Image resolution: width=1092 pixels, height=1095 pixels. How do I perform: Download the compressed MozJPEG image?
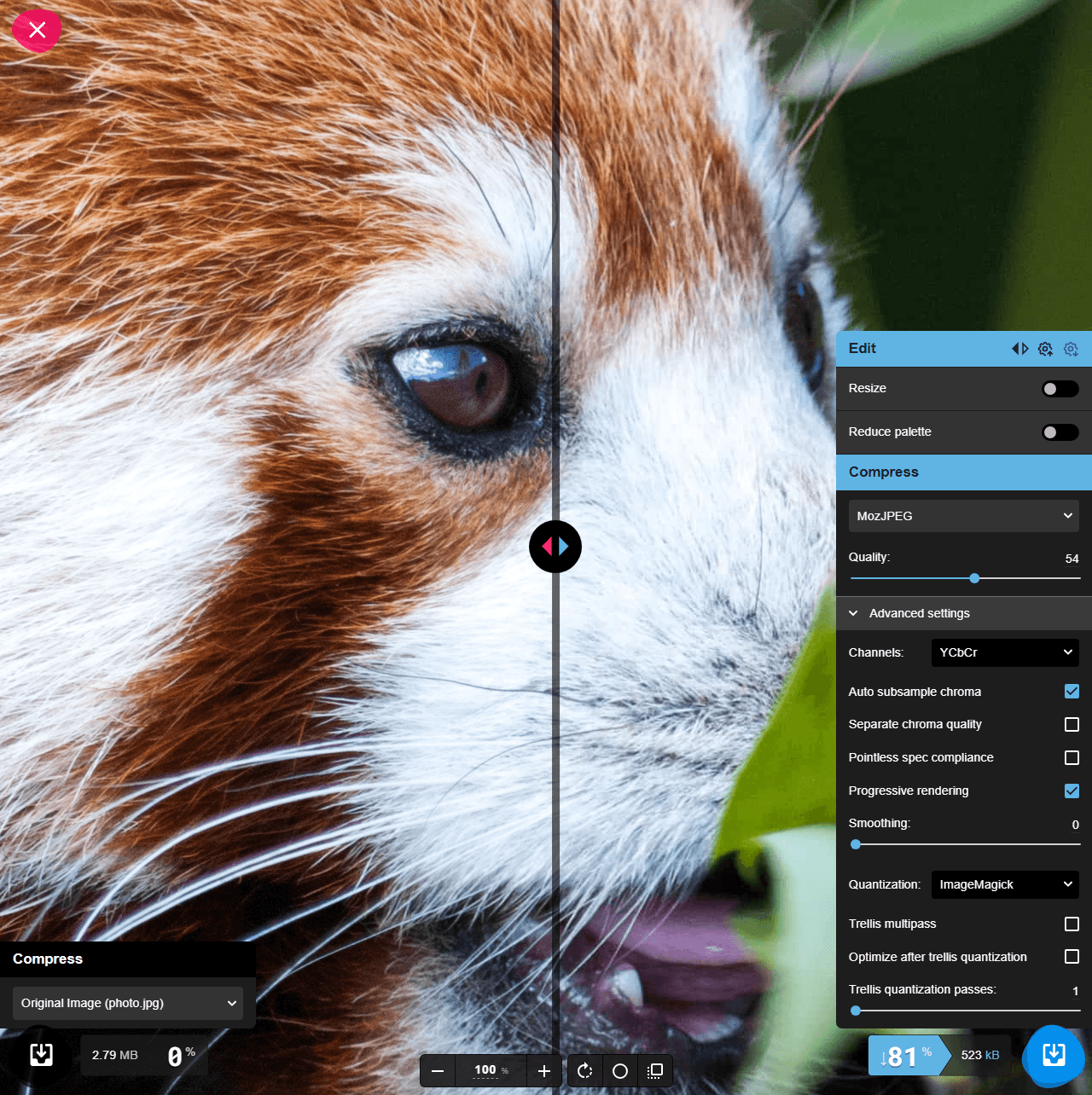[1054, 1056]
